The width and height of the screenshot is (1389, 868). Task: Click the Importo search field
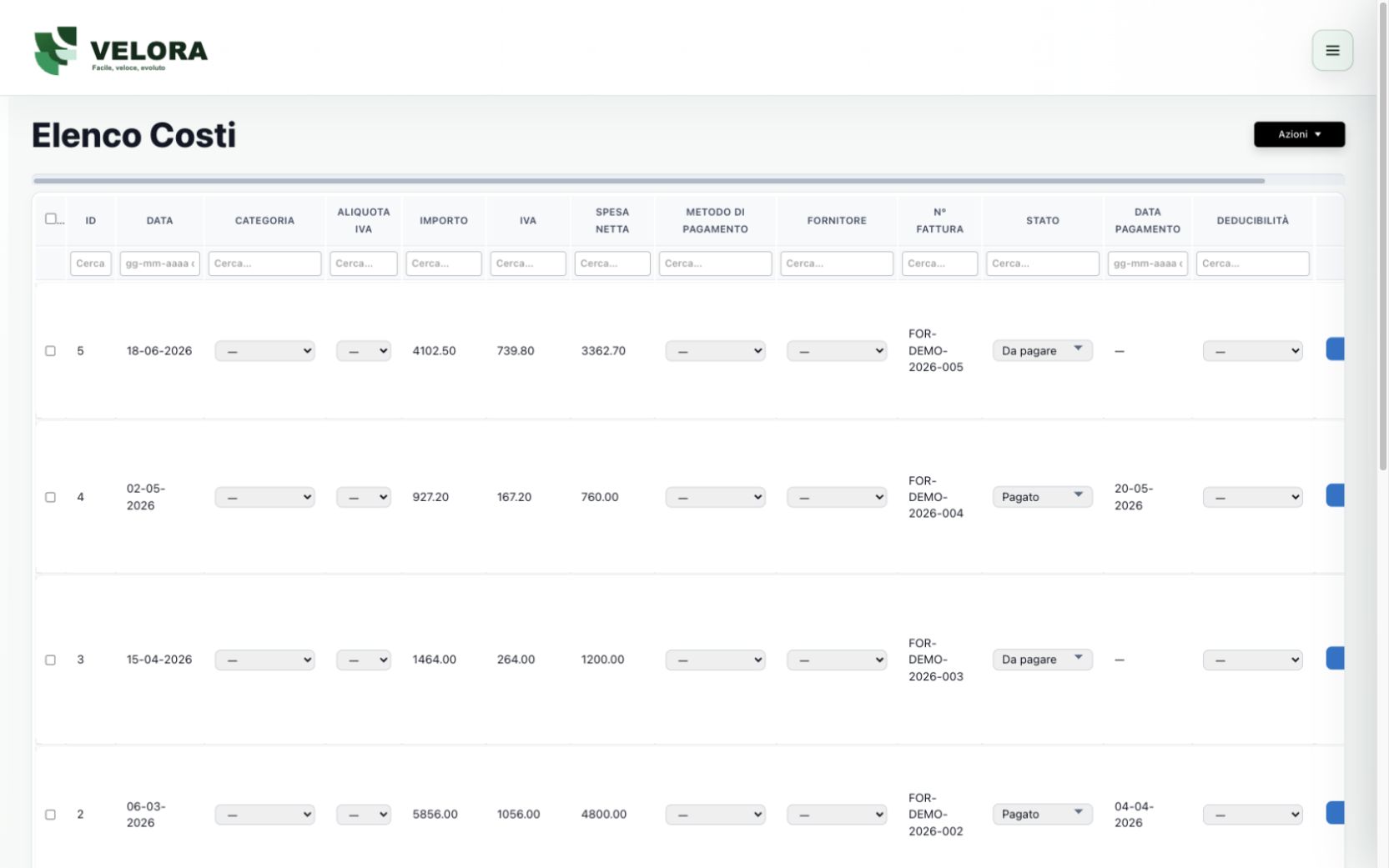click(444, 263)
